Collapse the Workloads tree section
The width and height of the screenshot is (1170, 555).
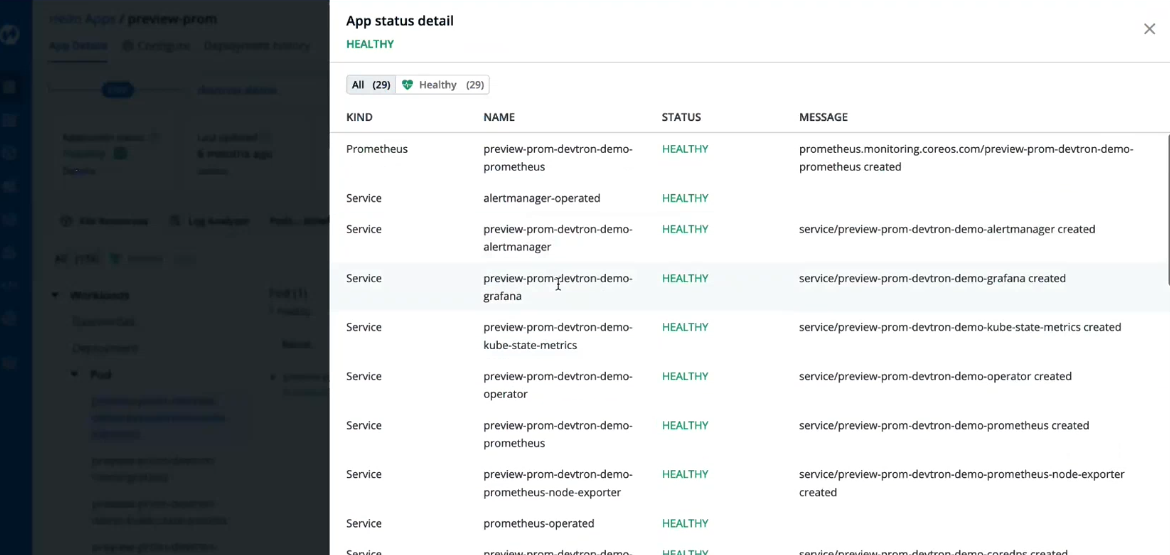55,295
